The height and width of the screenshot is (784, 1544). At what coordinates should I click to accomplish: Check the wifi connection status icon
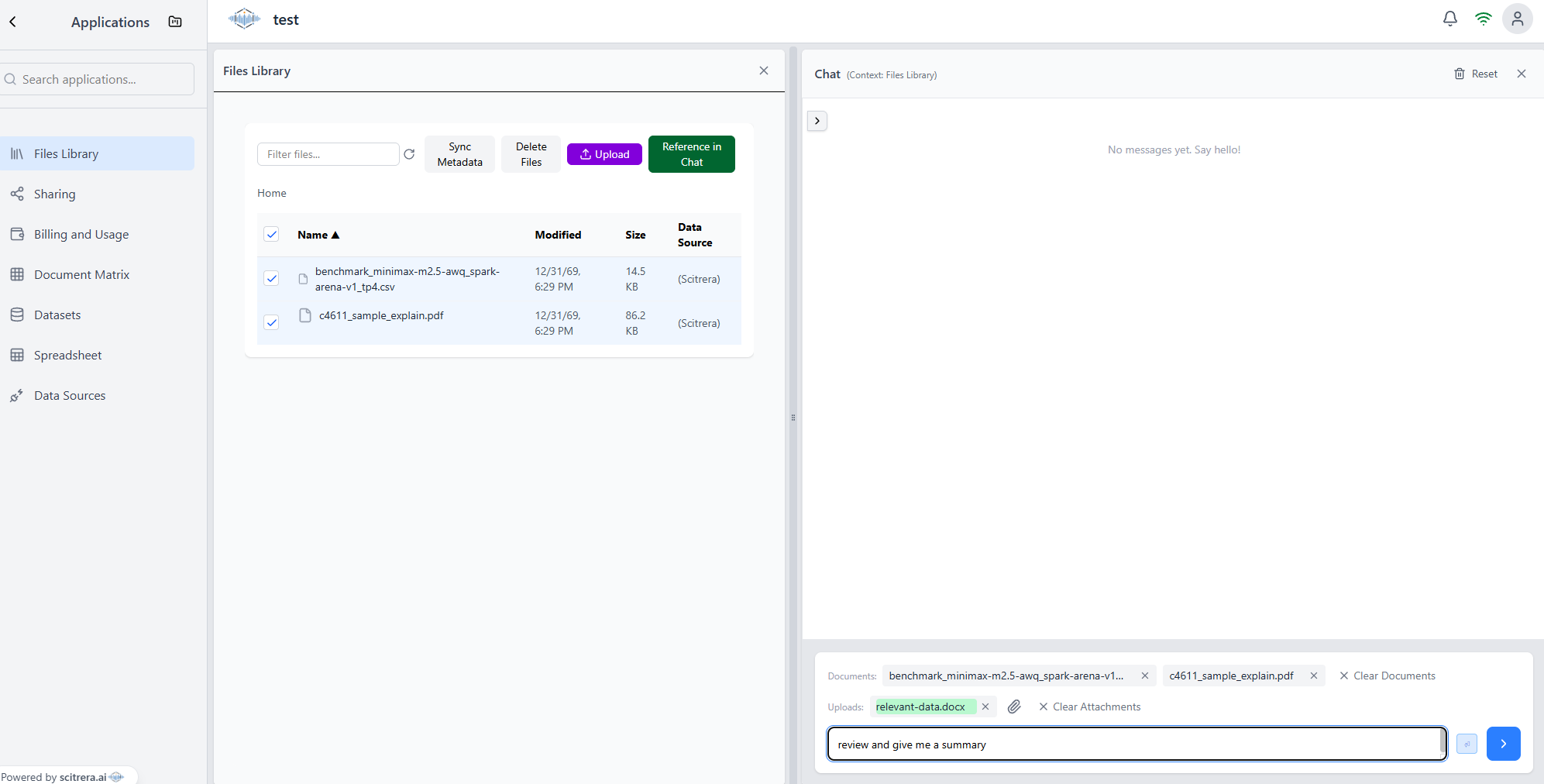click(x=1484, y=19)
